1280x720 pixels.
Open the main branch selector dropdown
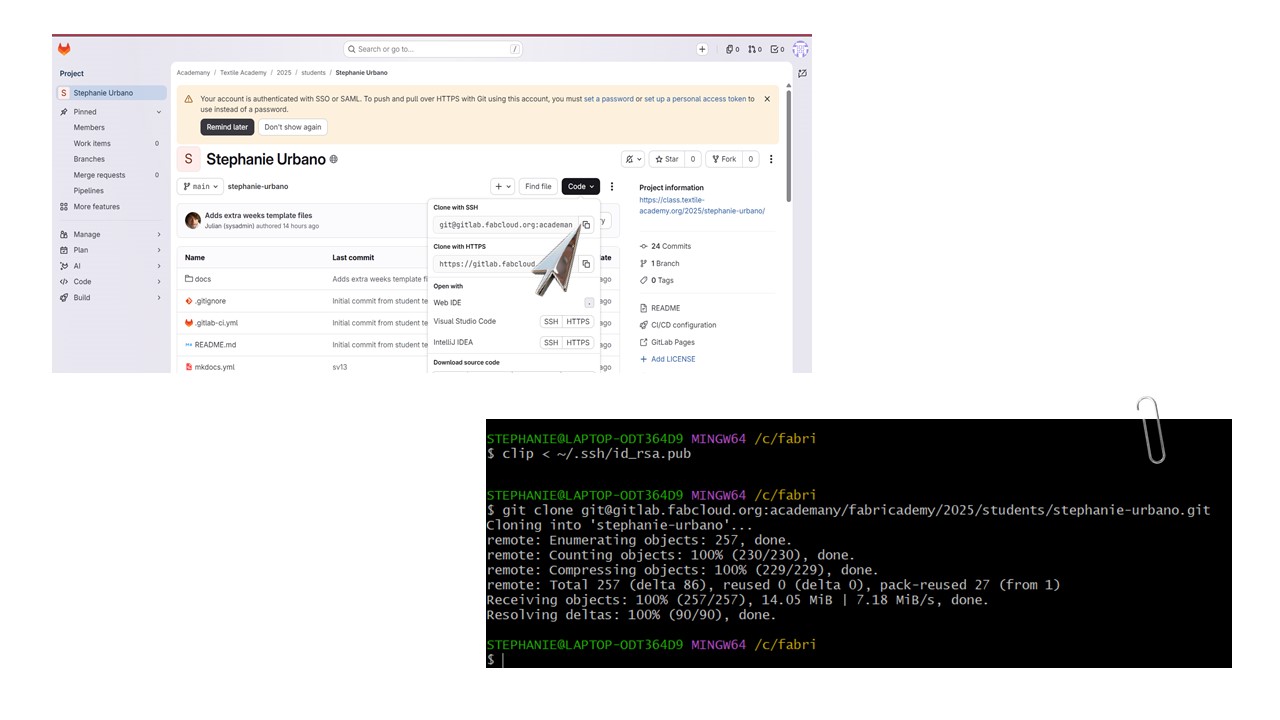point(200,186)
